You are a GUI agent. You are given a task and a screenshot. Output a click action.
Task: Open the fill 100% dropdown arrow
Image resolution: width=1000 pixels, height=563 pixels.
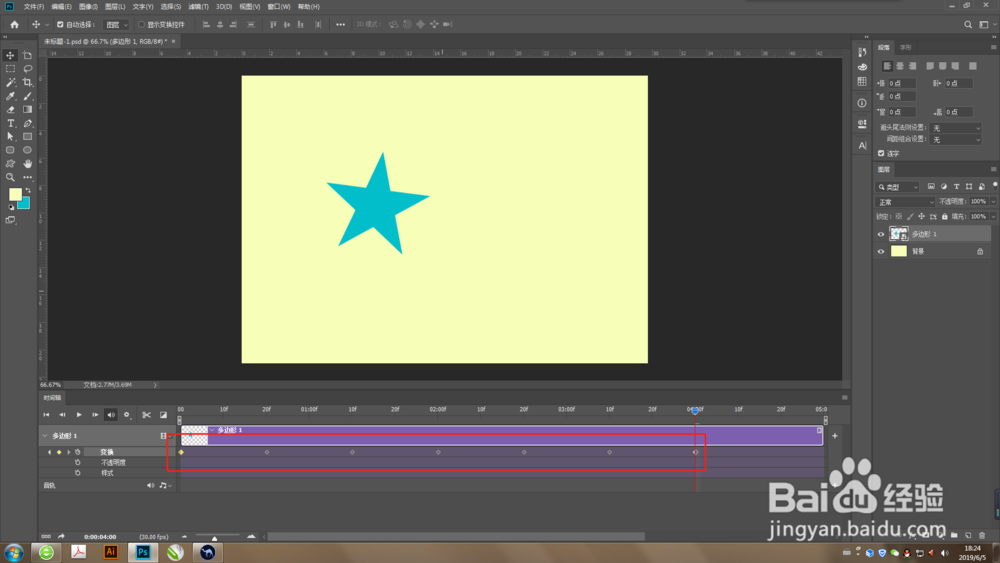(993, 217)
